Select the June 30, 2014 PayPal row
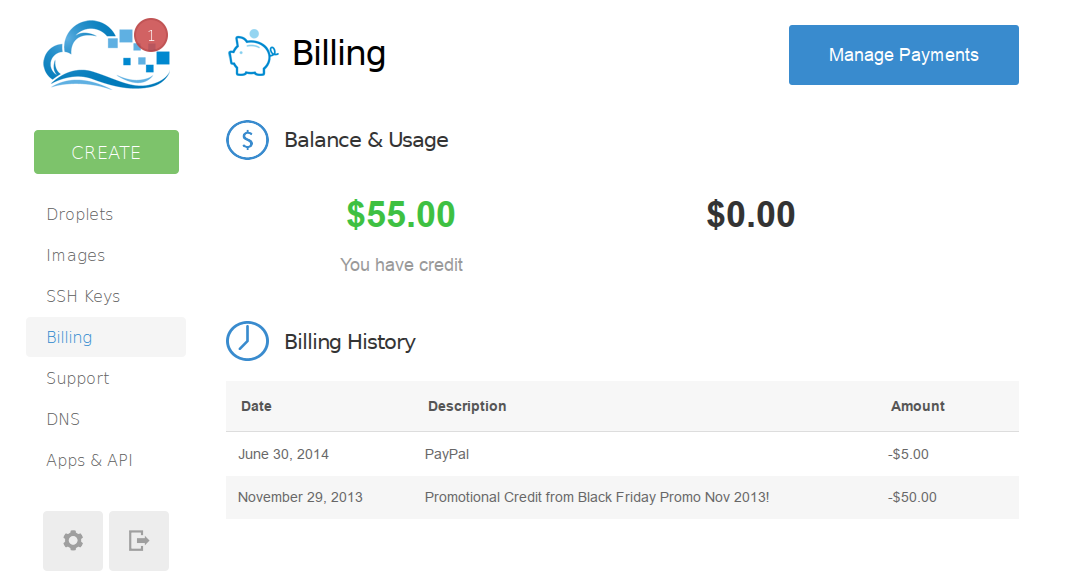The width and height of the screenshot is (1089, 581). [622, 454]
